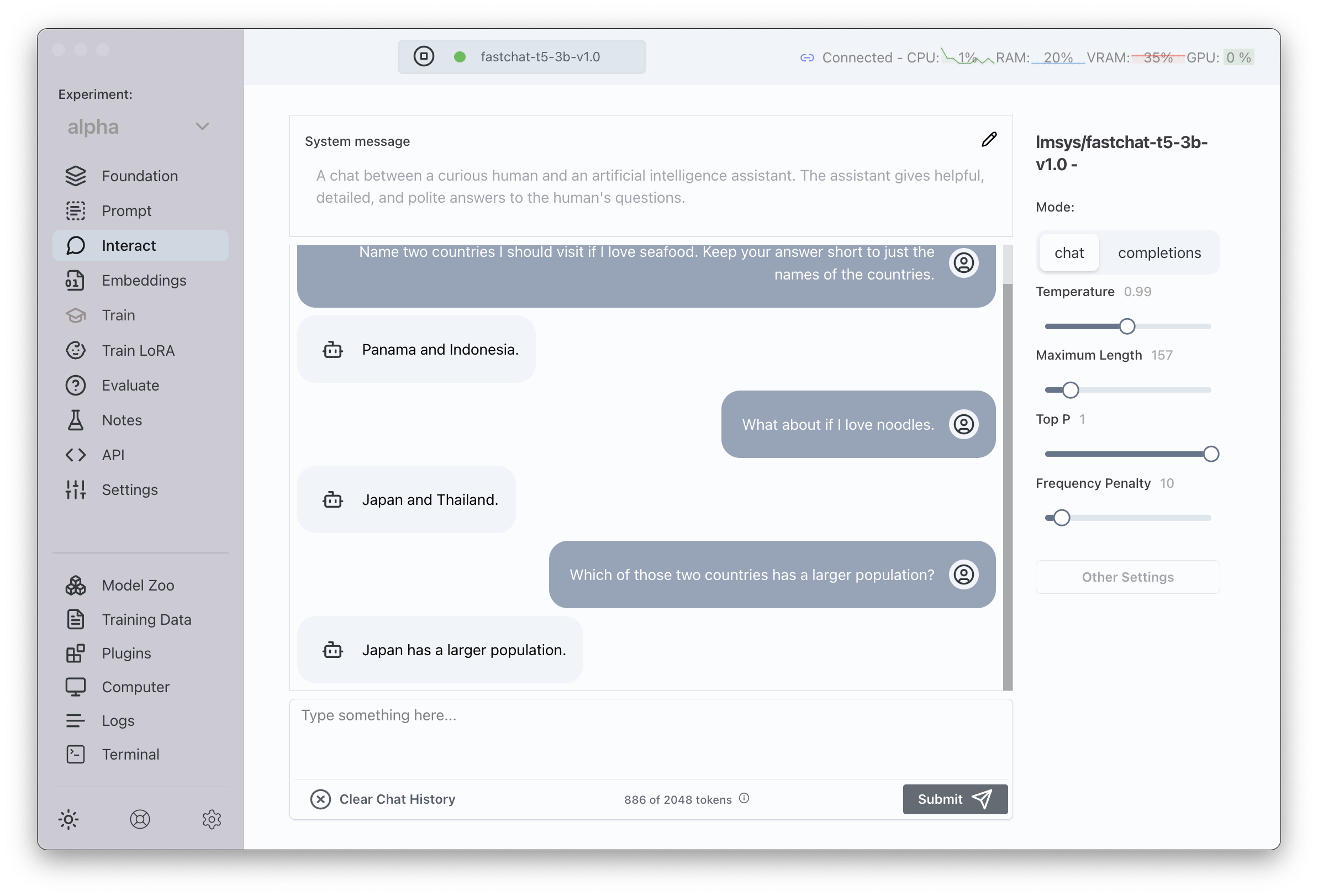
Task: Click the pencil icon to edit system message
Action: point(989,140)
